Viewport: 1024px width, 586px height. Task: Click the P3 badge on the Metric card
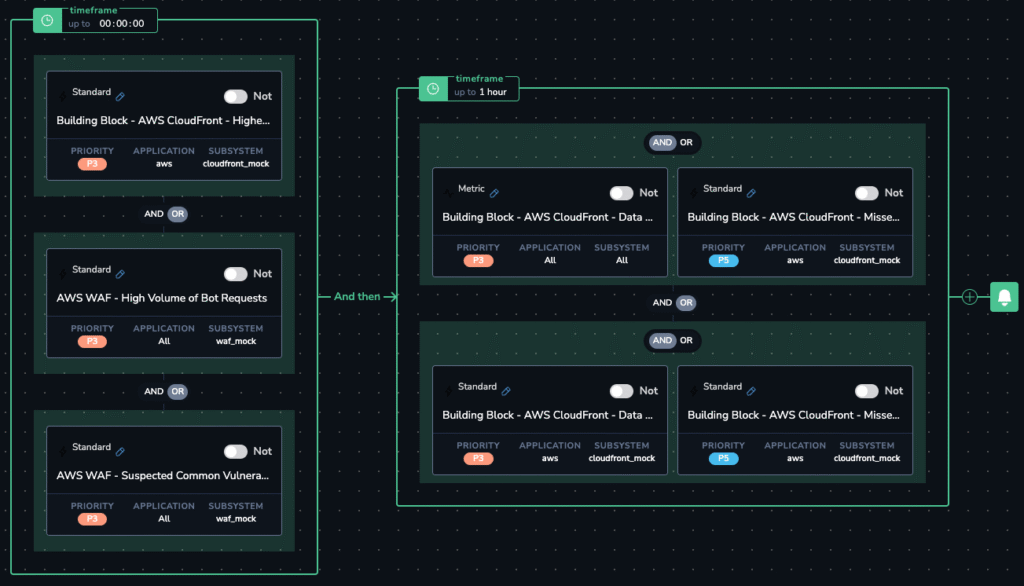[x=478, y=261]
